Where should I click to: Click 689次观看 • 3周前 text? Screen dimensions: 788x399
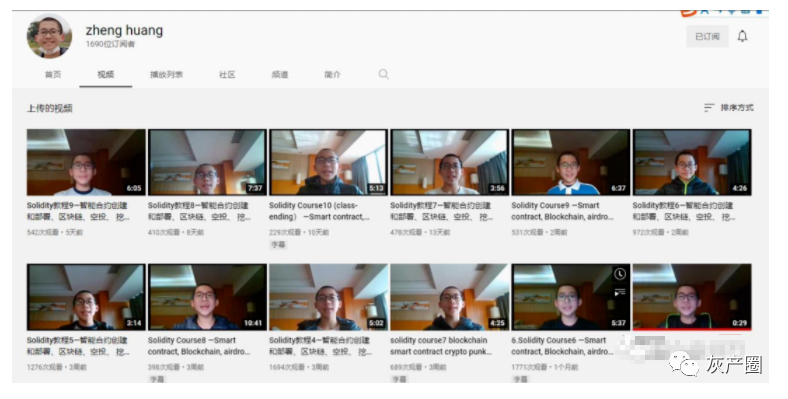pyautogui.click(x=418, y=367)
